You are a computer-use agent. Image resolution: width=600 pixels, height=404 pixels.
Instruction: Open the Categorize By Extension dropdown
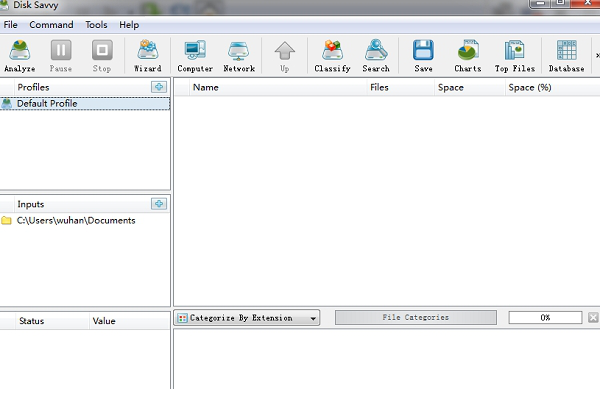point(247,318)
